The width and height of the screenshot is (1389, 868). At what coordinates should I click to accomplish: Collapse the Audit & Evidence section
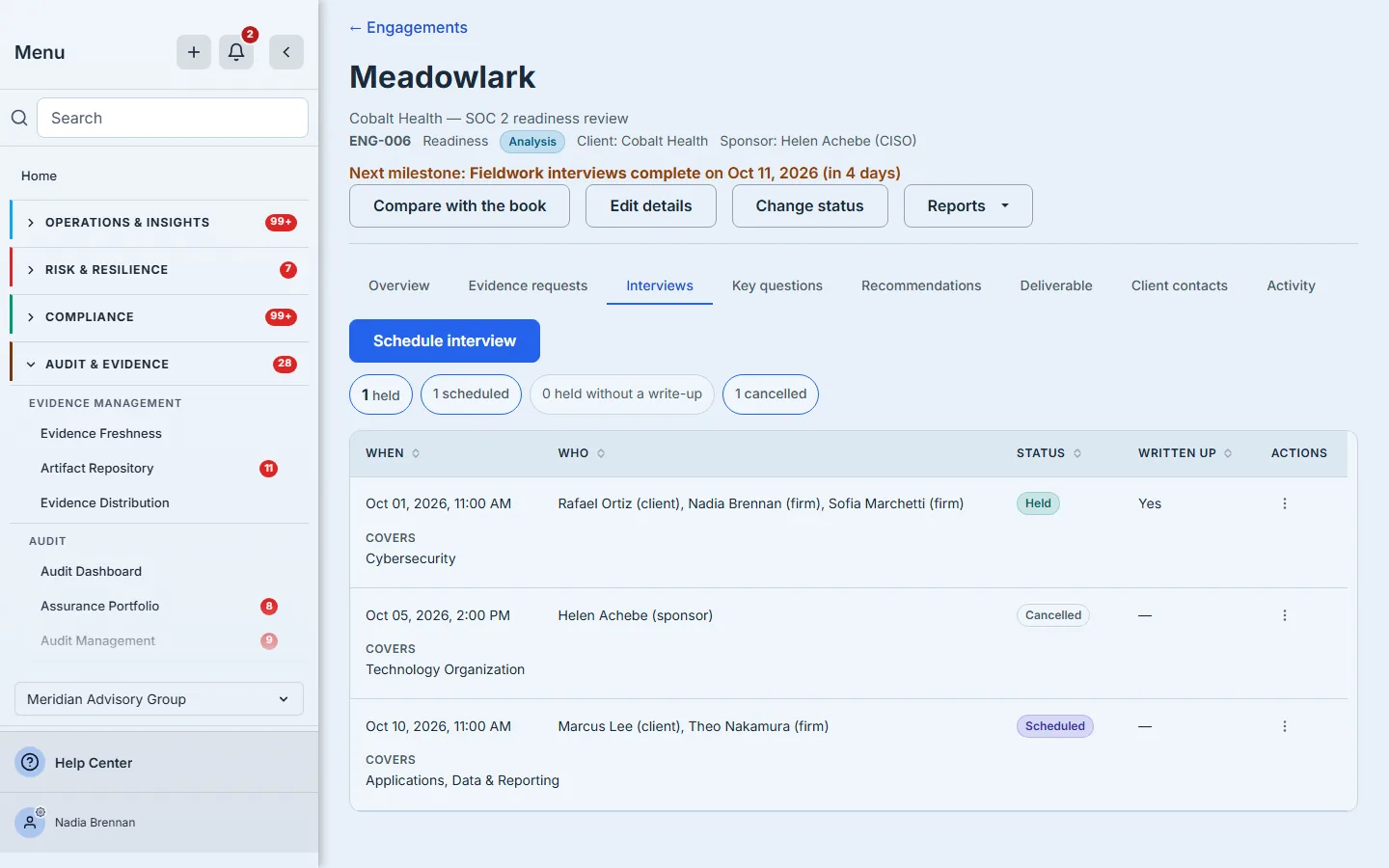coord(159,365)
